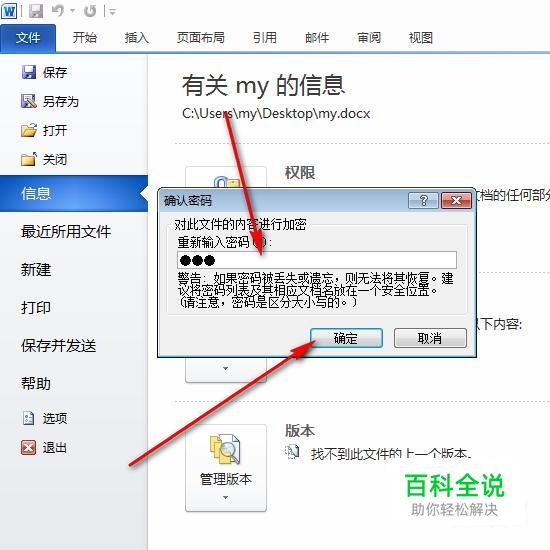Viewport: 550px width, 550px height.
Task: Click the 退出 red exit icon
Action: (x=28, y=447)
